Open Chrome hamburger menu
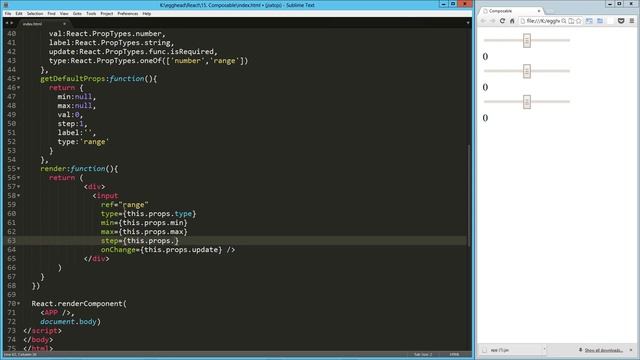This screenshot has height=360, width=640. [632, 21]
